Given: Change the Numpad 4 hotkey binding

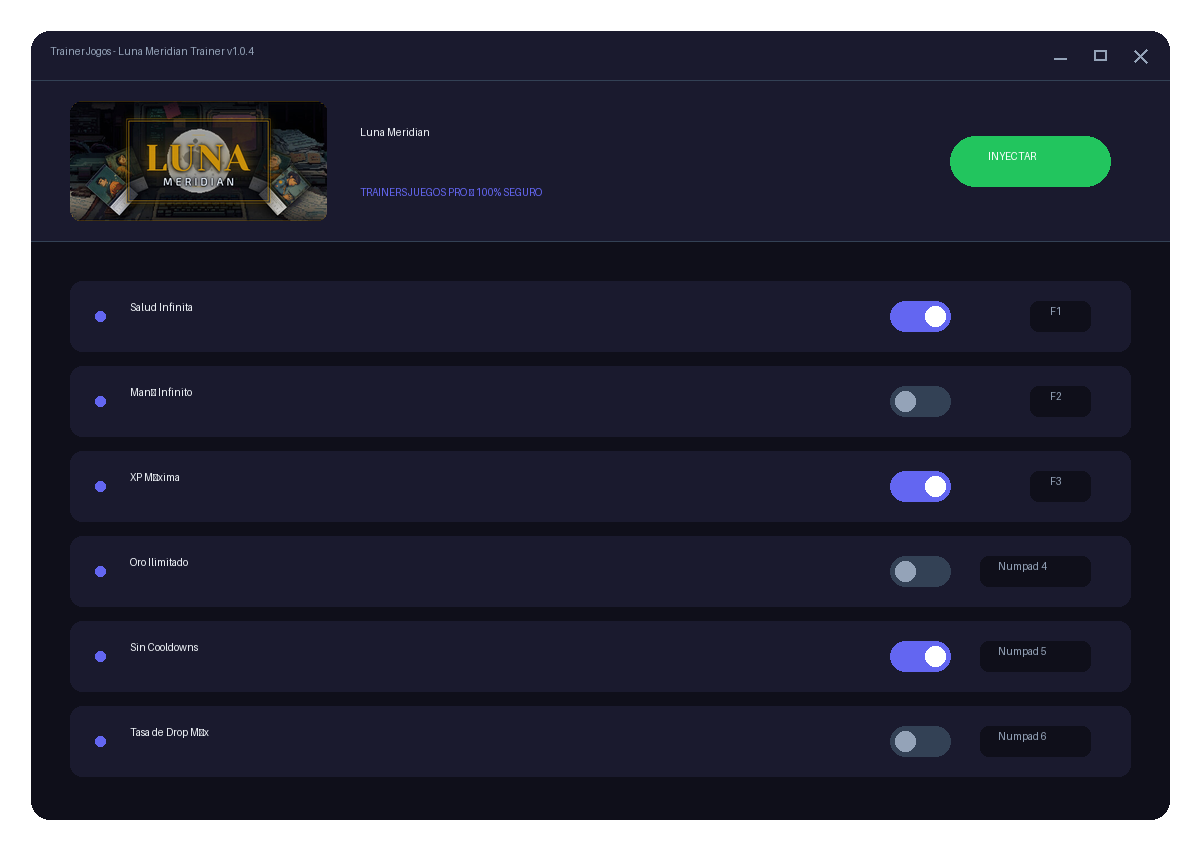Looking at the screenshot, I should (1035, 571).
